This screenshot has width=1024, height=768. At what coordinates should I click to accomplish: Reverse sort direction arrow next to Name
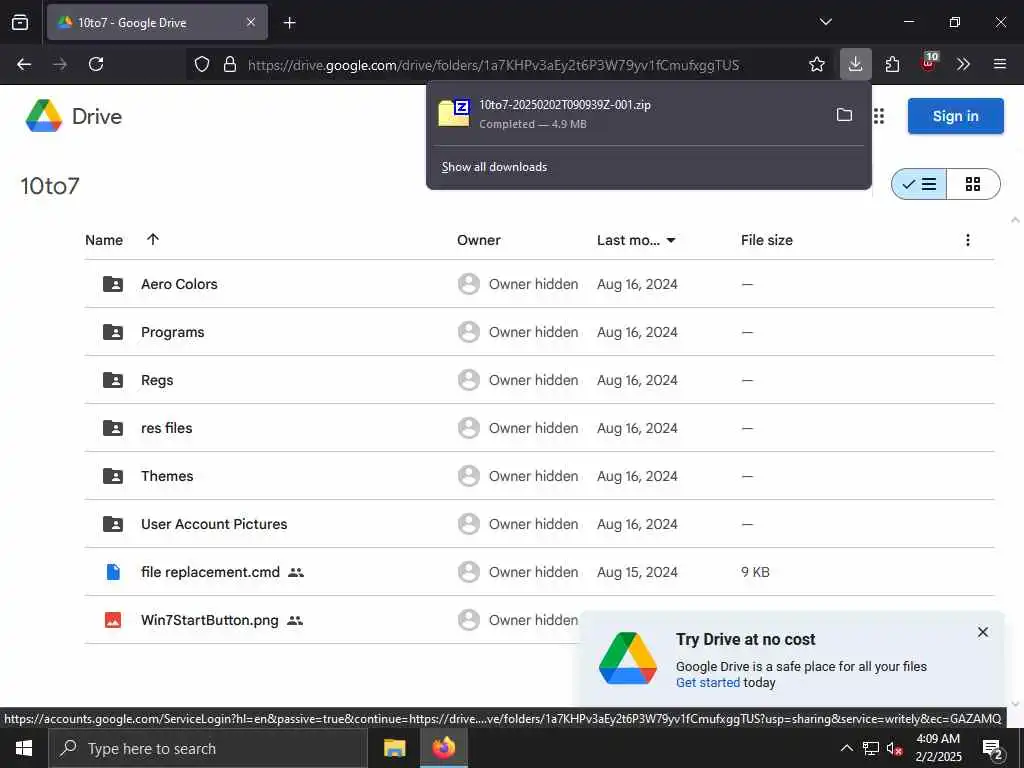point(153,239)
